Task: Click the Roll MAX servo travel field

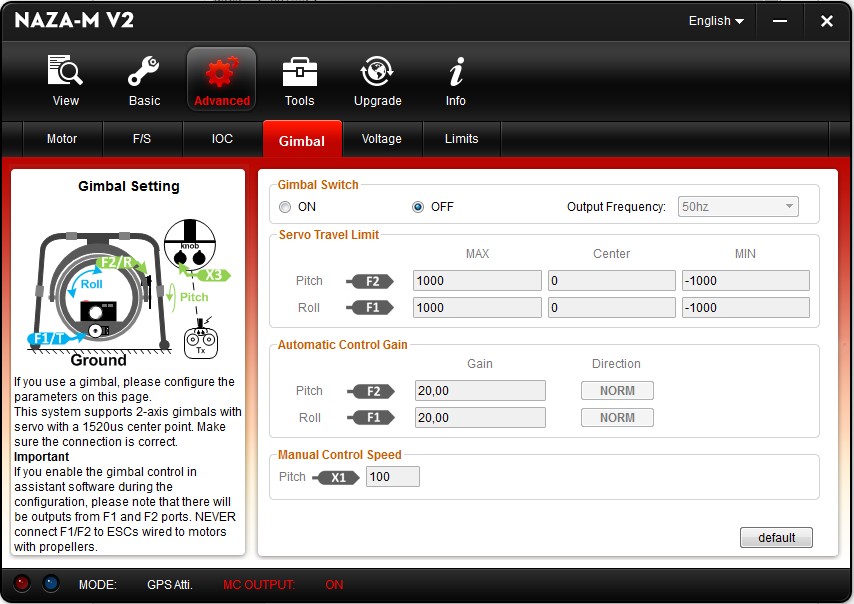Action: 477,307
